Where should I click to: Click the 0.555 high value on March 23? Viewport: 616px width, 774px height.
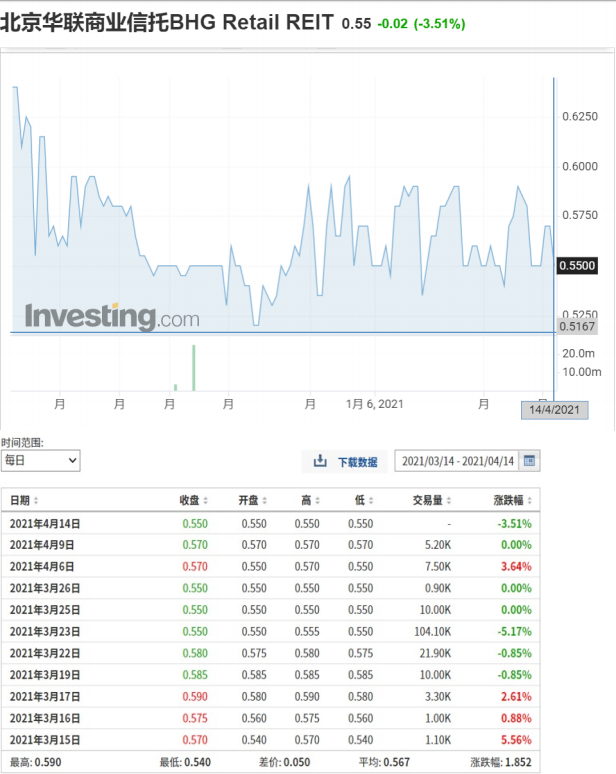tap(307, 632)
